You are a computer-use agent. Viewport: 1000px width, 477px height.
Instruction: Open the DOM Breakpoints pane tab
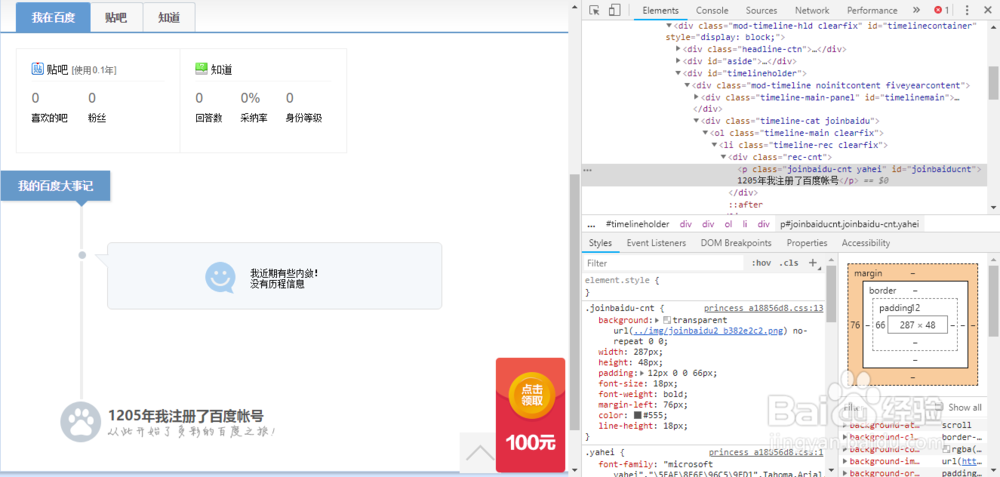point(736,243)
